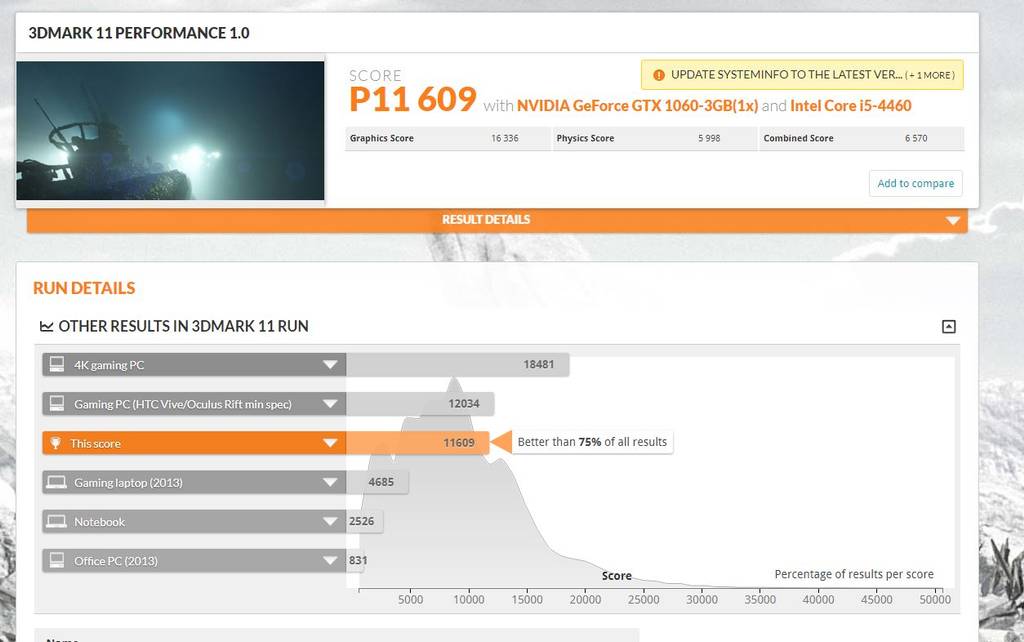Click This score value 11609
Image resolution: width=1024 pixels, height=642 pixels.
459,443
